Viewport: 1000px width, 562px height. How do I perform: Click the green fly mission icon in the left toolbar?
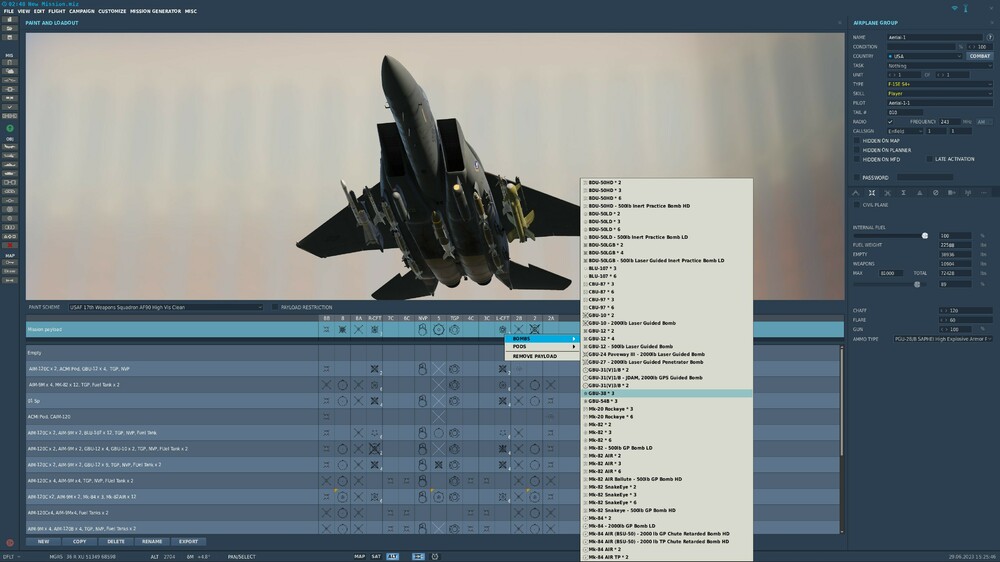tap(10, 128)
